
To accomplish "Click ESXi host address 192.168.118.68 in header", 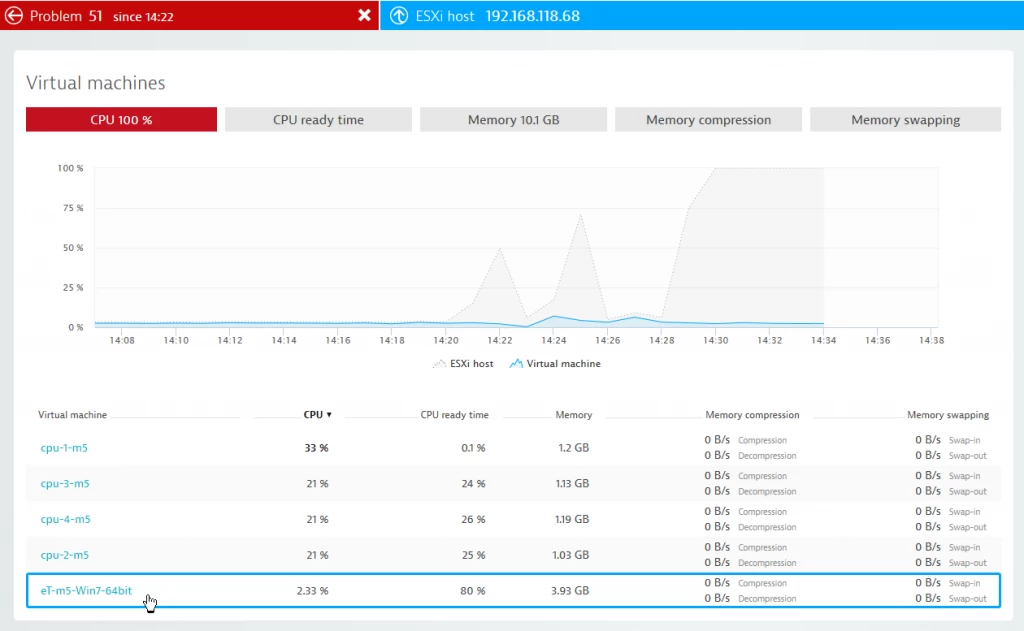I will coord(532,16).
